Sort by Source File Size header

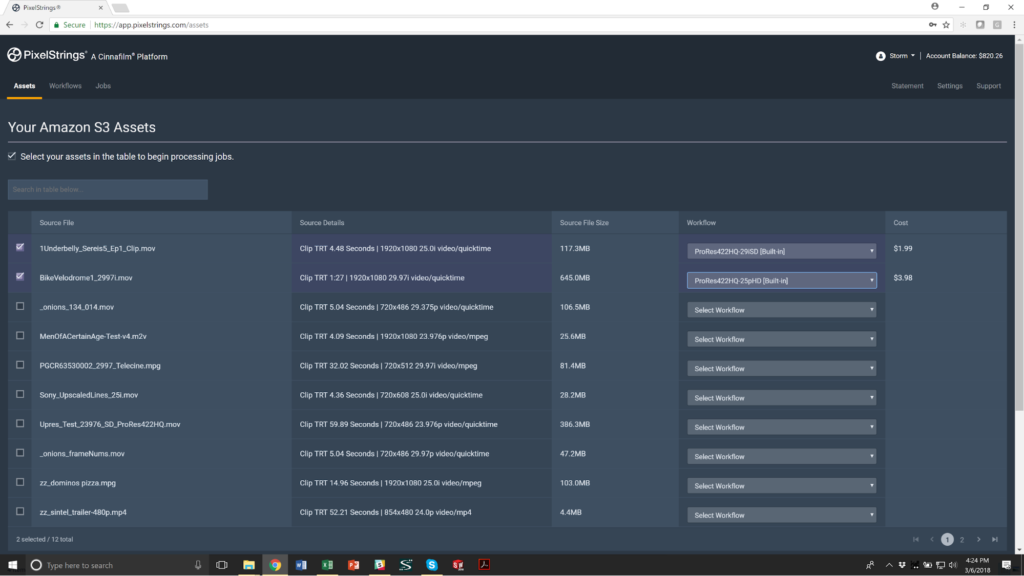[x=584, y=223]
